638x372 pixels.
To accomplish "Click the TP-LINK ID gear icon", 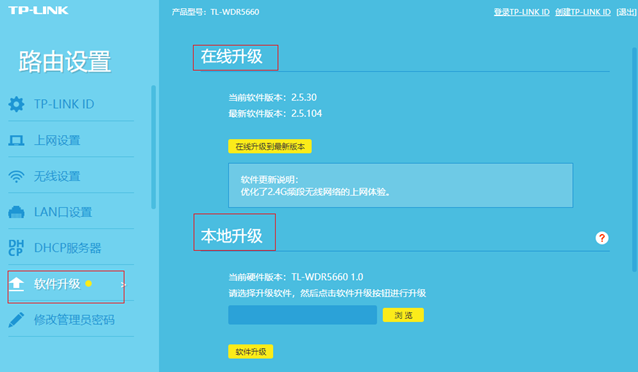I will point(16,104).
